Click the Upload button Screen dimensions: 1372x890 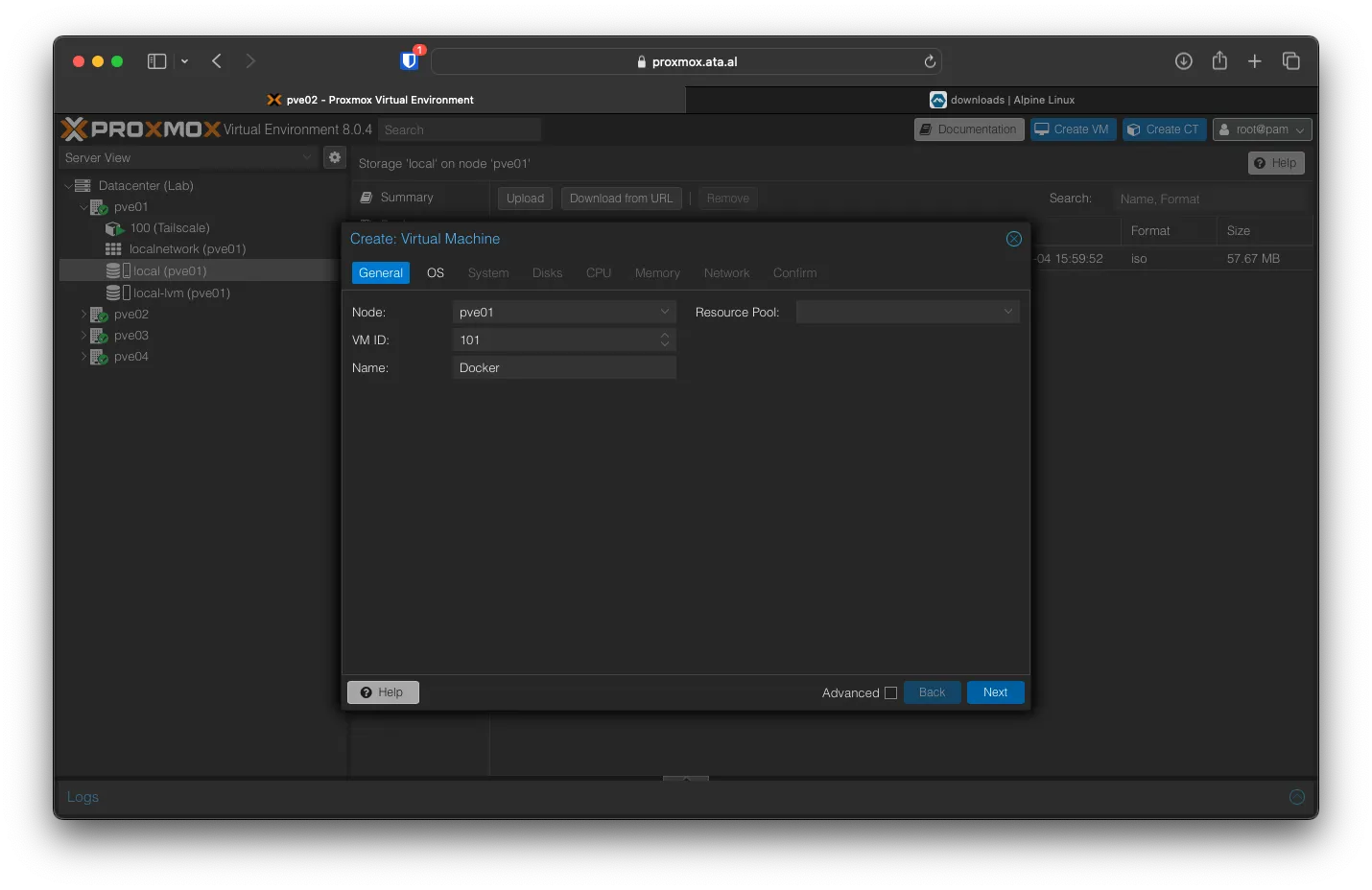[525, 199]
